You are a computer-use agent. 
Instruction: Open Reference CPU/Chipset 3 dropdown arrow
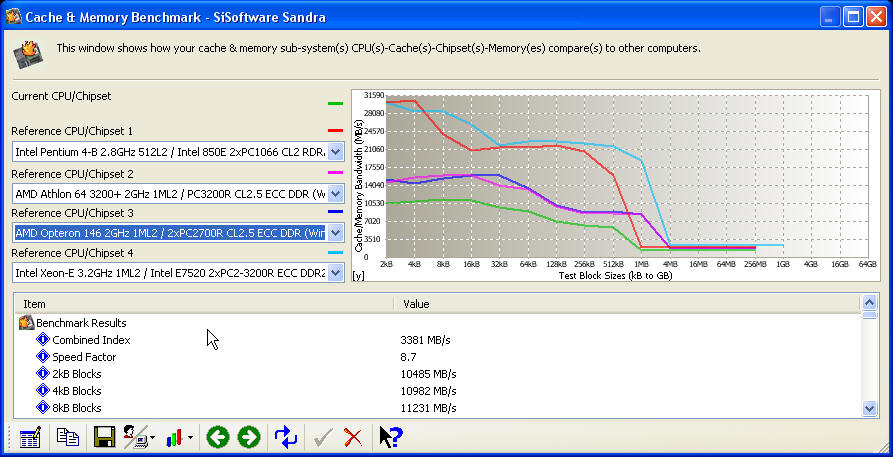point(335,232)
